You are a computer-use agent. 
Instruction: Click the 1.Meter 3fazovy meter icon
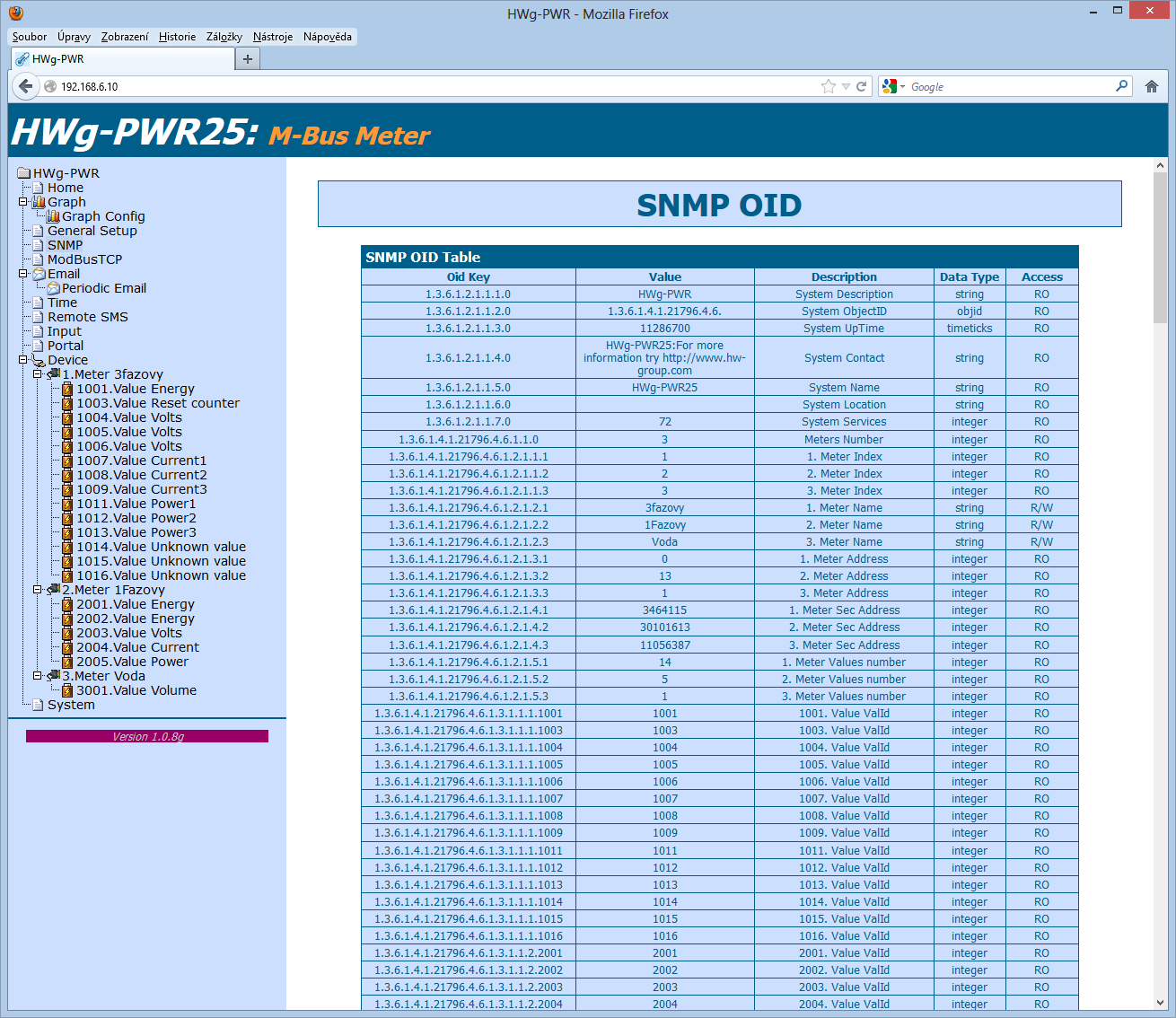pos(53,374)
